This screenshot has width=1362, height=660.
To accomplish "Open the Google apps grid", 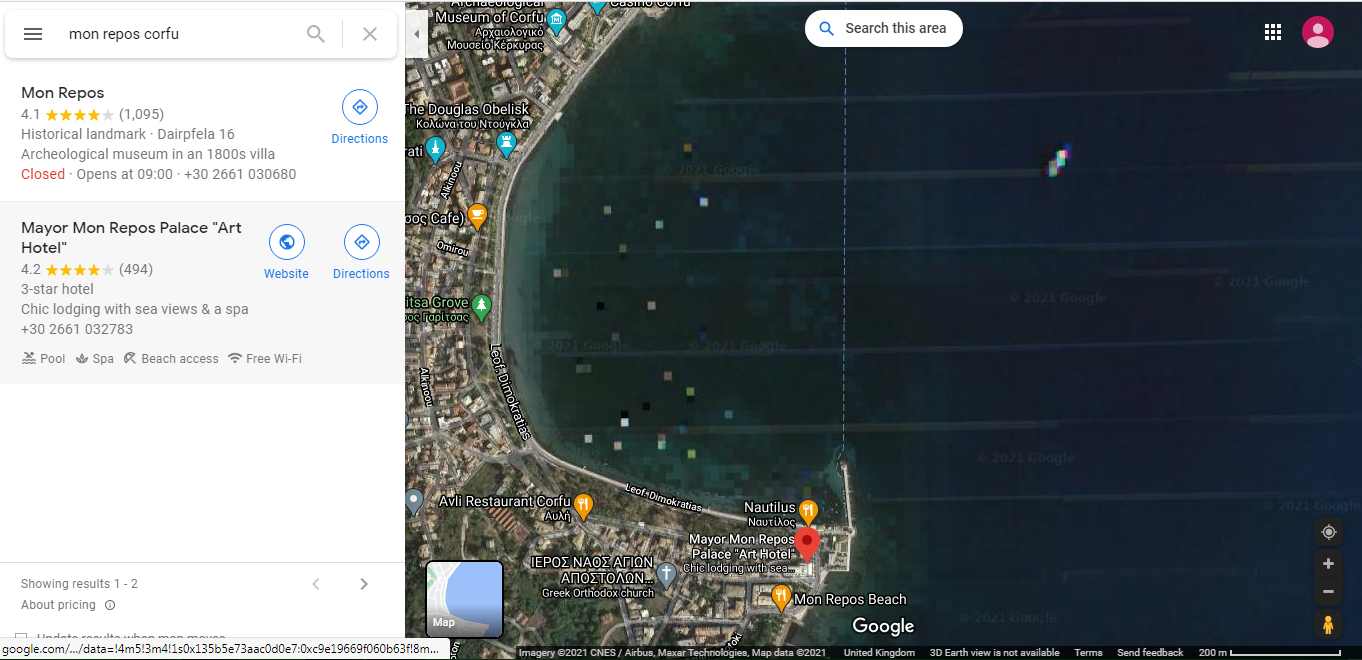I will pyautogui.click(x=1273, y=32).
